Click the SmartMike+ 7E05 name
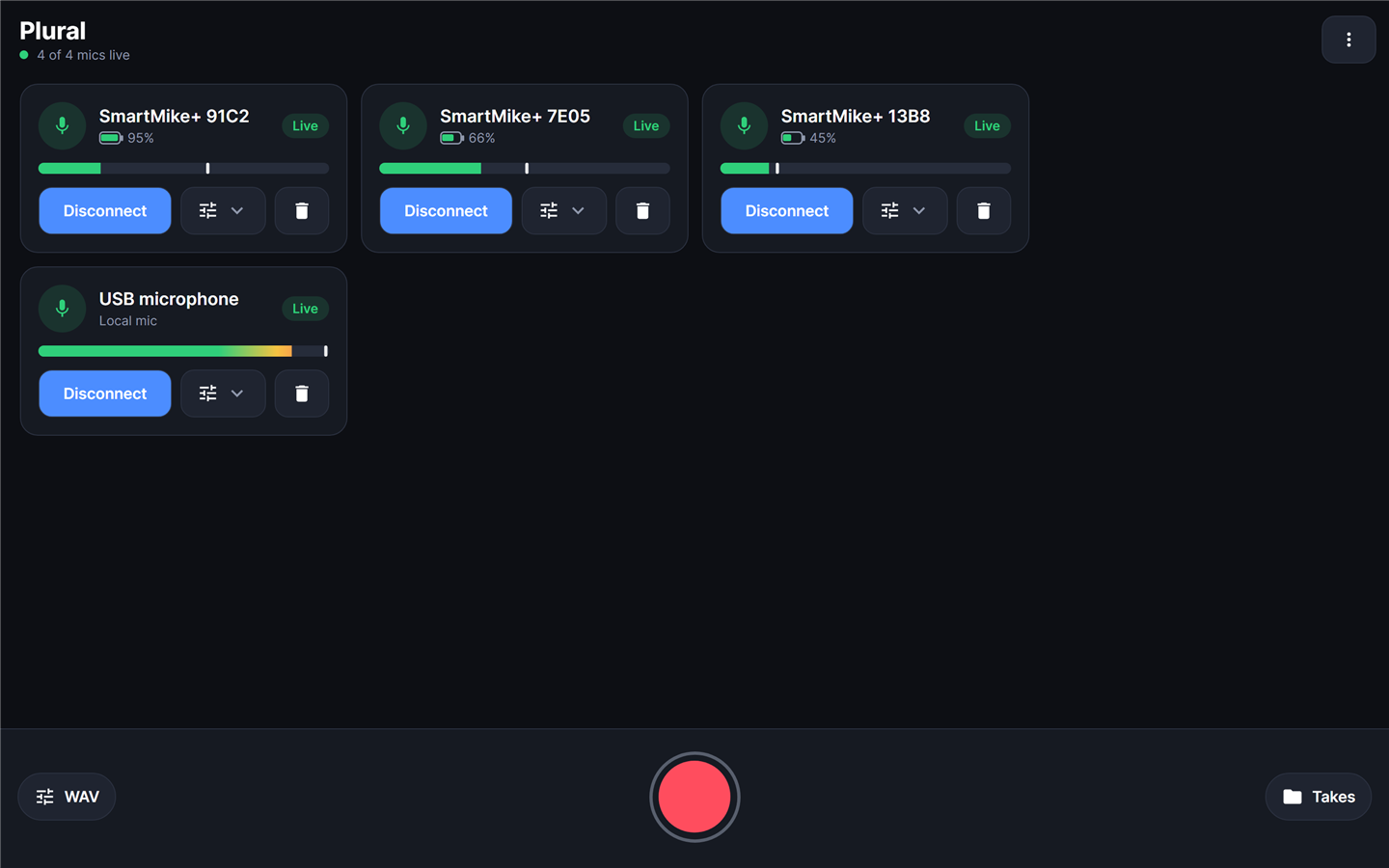Screen dimensions: 1389x868 [x=515, y=116]
